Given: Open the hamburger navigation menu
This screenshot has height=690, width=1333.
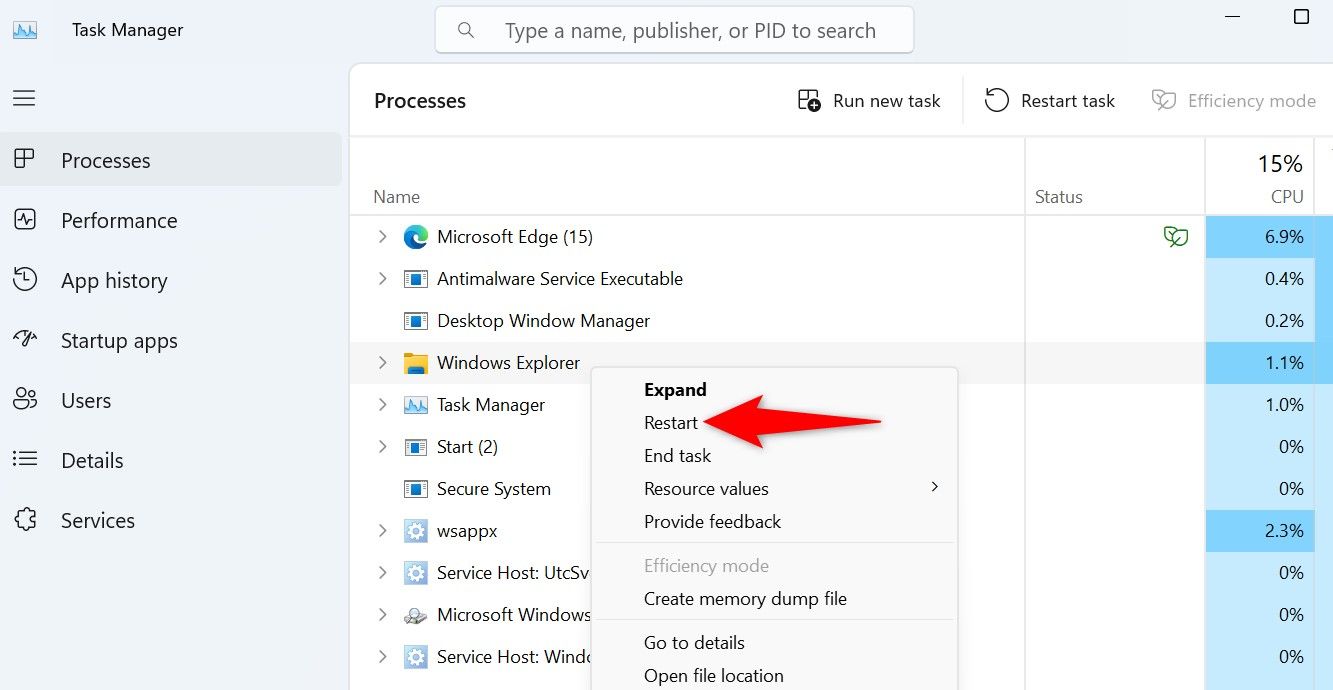Looking at the screenshot, I should pyautogui.click(x=24, y=98).
